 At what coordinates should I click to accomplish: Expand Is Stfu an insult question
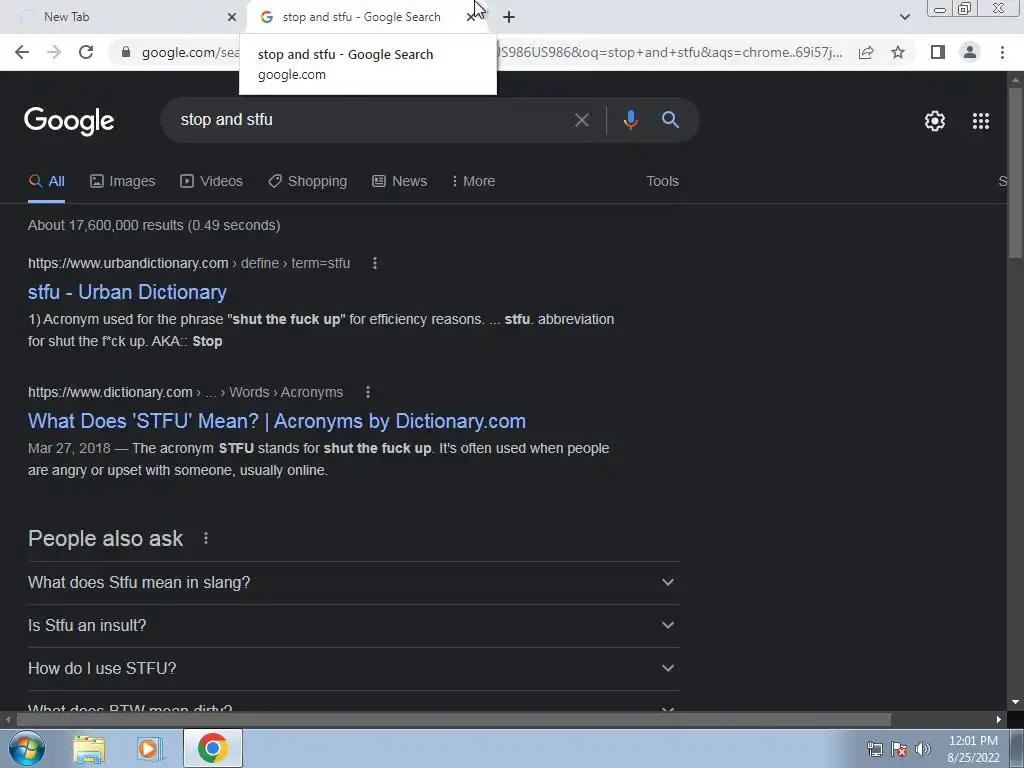pos(354,626)
